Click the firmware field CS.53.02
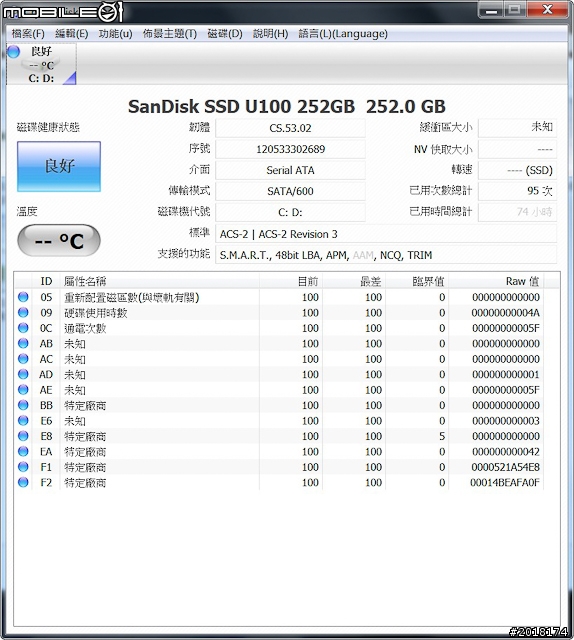574x640 pixels. point(290,128)
